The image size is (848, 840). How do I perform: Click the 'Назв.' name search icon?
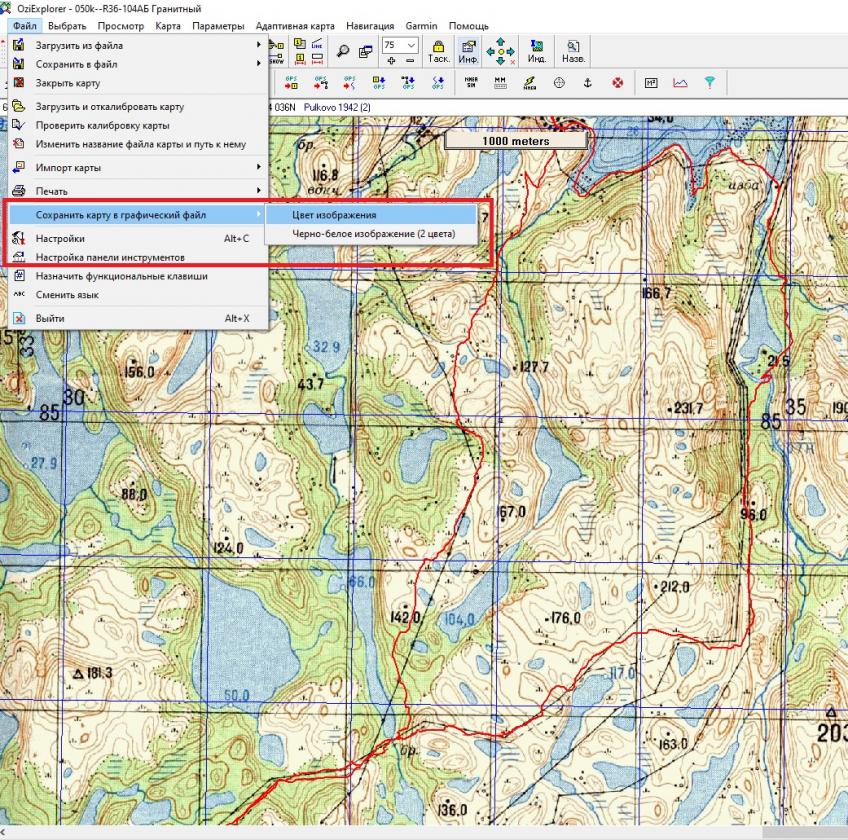point(574,51)
